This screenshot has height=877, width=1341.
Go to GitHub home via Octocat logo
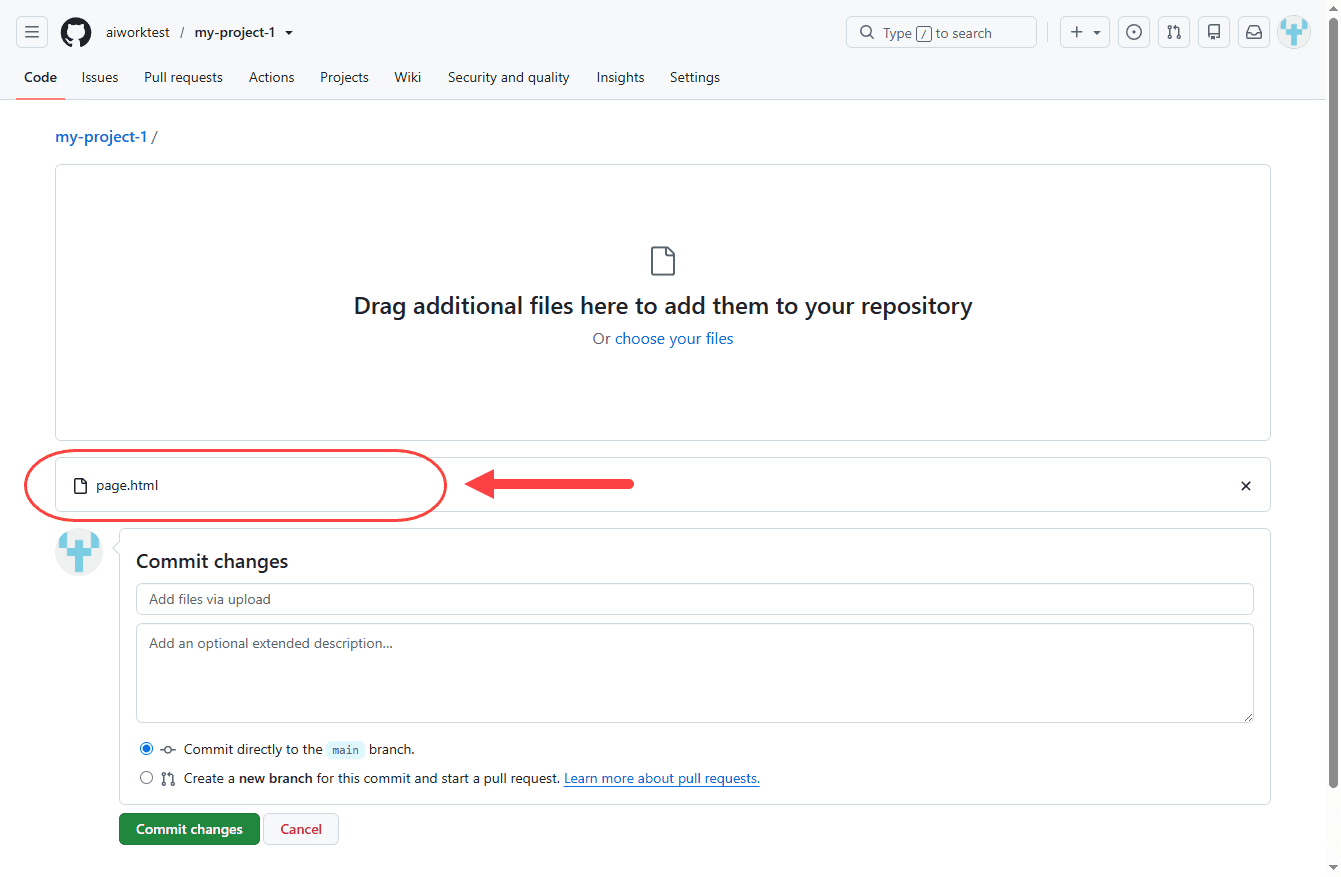point(76,32)
